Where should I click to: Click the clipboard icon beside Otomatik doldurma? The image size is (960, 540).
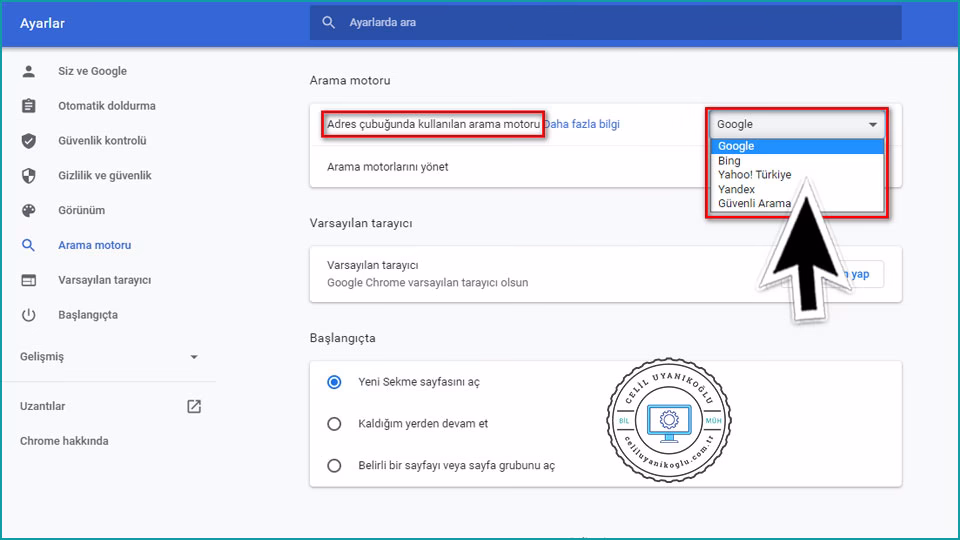click(x=29, y=106)
